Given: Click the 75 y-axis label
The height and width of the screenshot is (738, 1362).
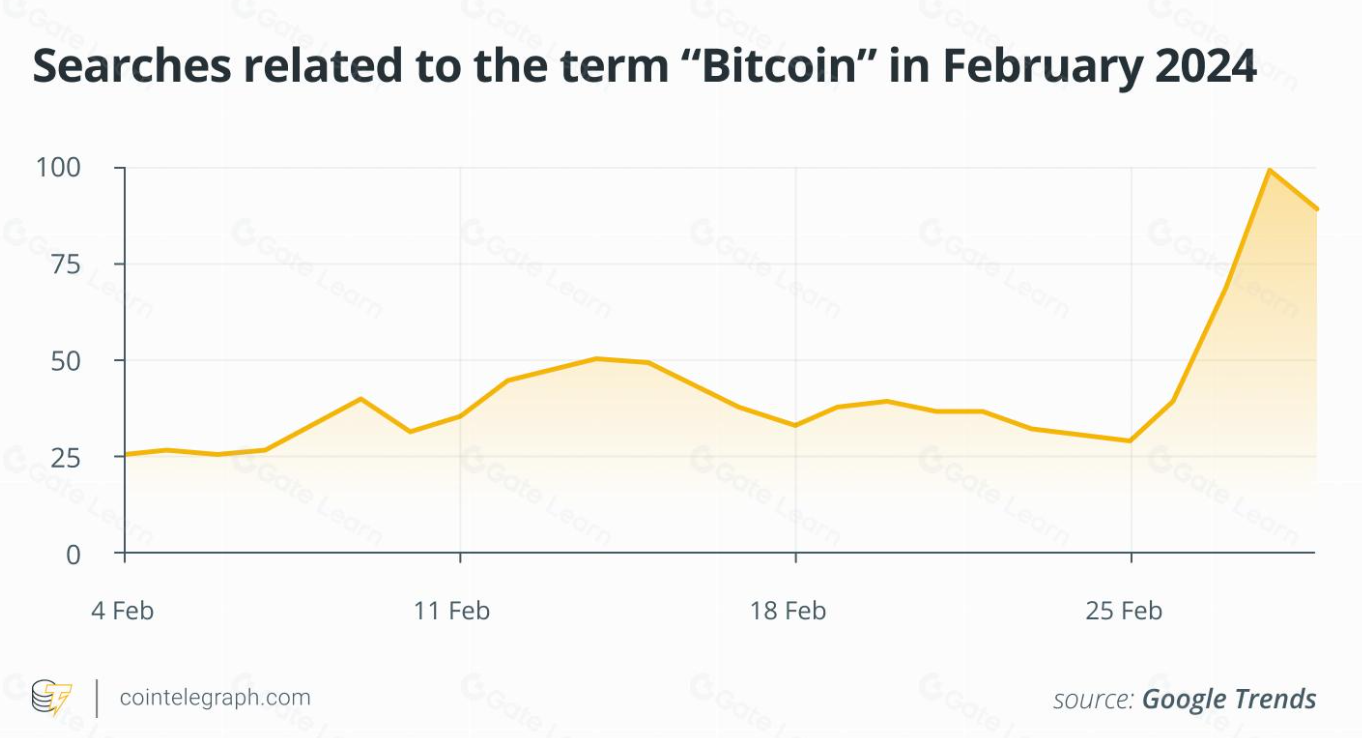Looking at the screenshot, I should click(65, 264).
